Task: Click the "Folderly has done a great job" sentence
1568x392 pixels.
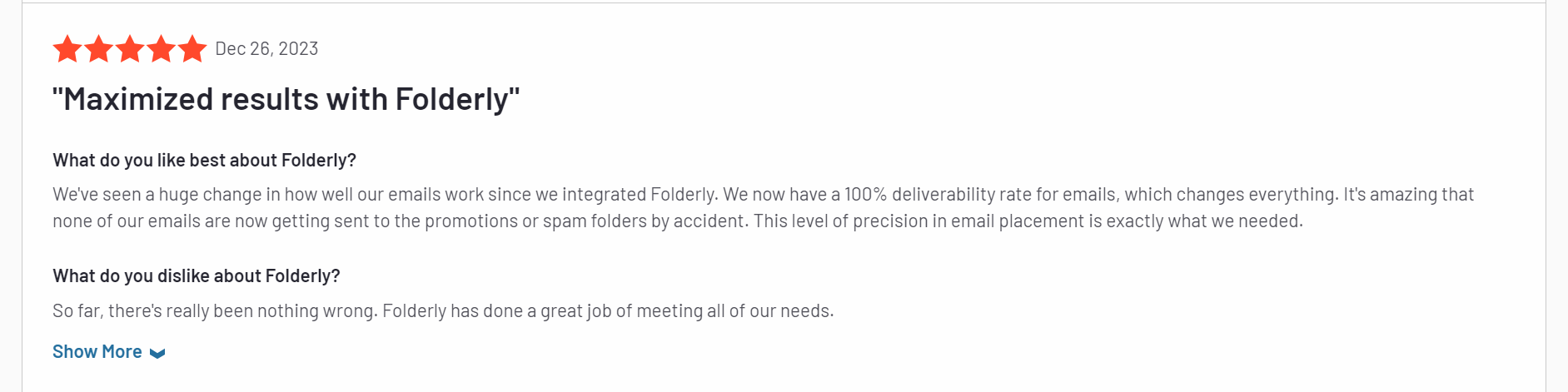Action: [608, 311]
